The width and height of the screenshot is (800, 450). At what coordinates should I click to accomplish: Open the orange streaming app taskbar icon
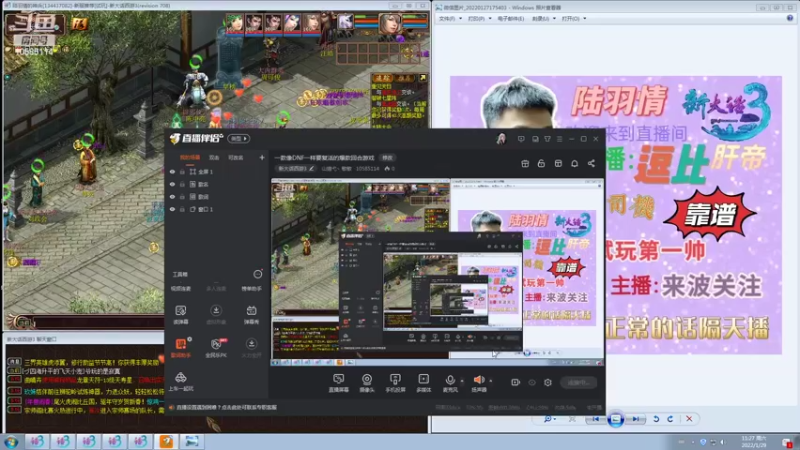166,441
